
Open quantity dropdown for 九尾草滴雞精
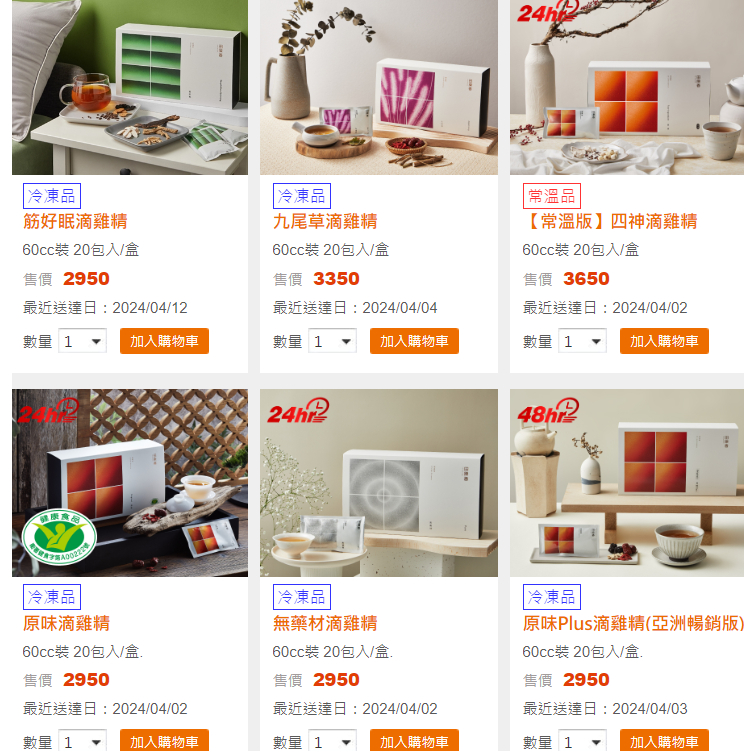tap(332, 341)
